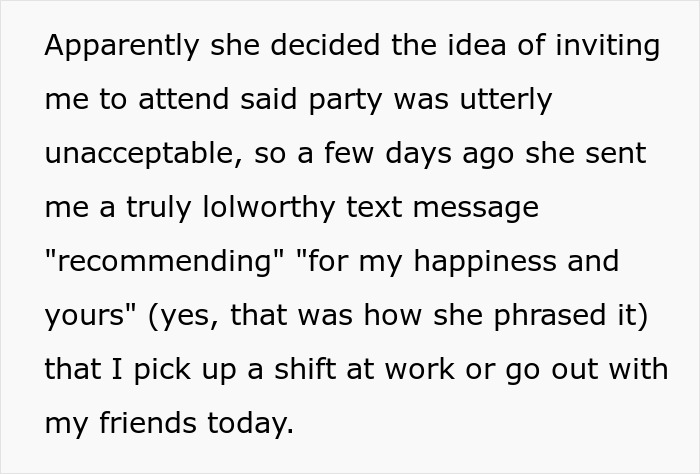The image size is (700, 474).
Task: Select the word "party" in second line
Action: (x=345, y=100)
